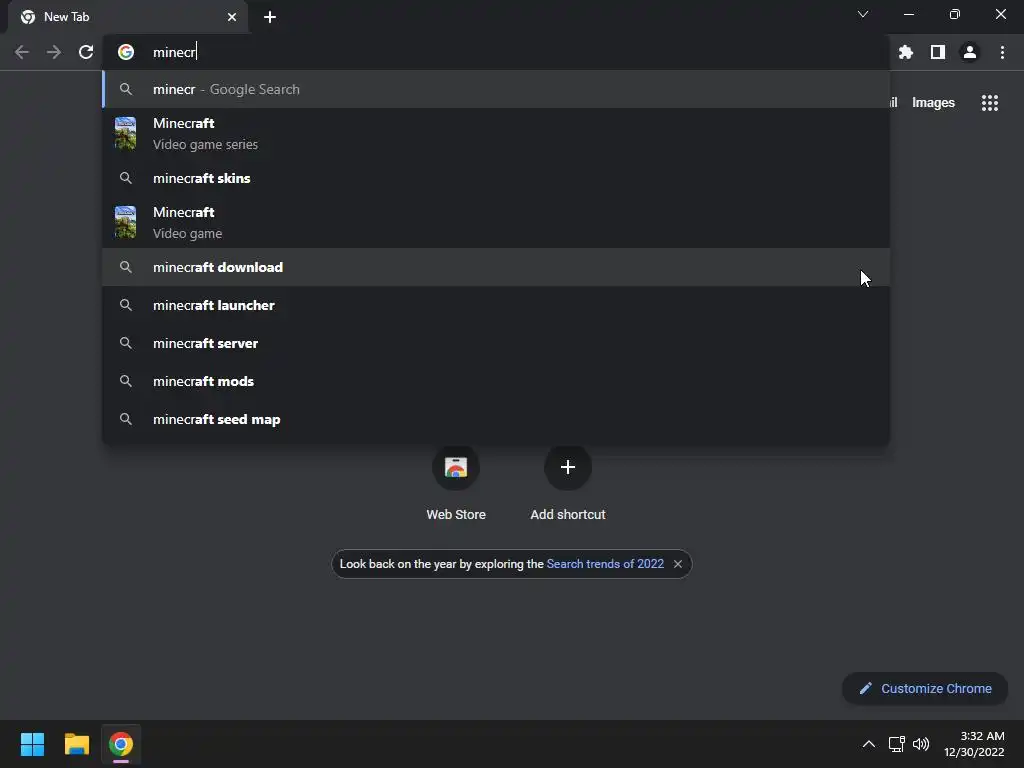Open the volume tray icon
This screenshot has height=768, width=1024.
pyautogui.click(x=921, y=744)
